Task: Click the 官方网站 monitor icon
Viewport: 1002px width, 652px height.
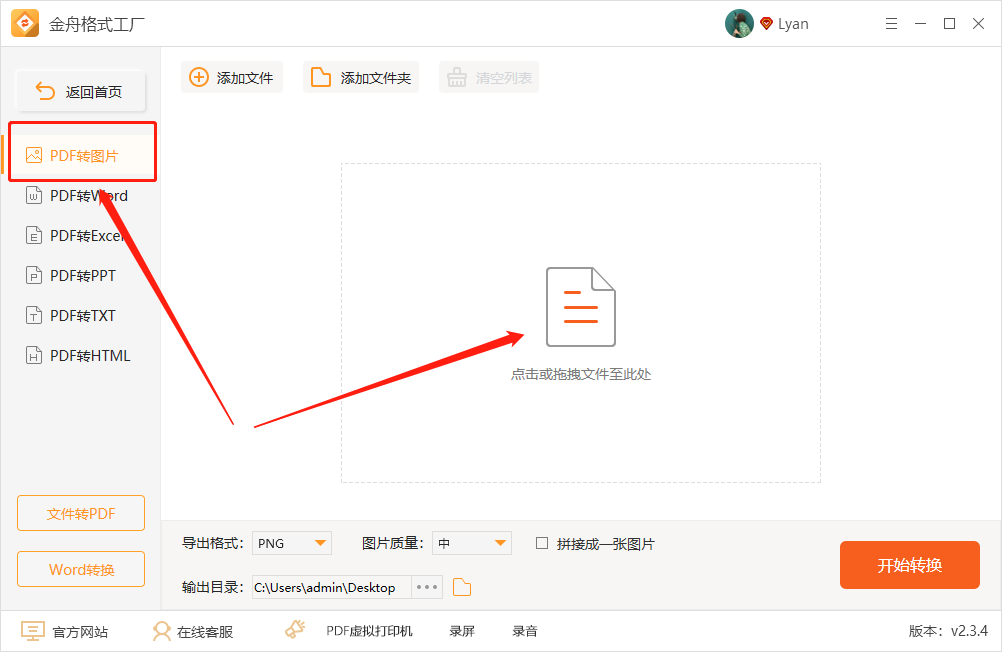Action: pyautogui.click(x=33, y=631)
